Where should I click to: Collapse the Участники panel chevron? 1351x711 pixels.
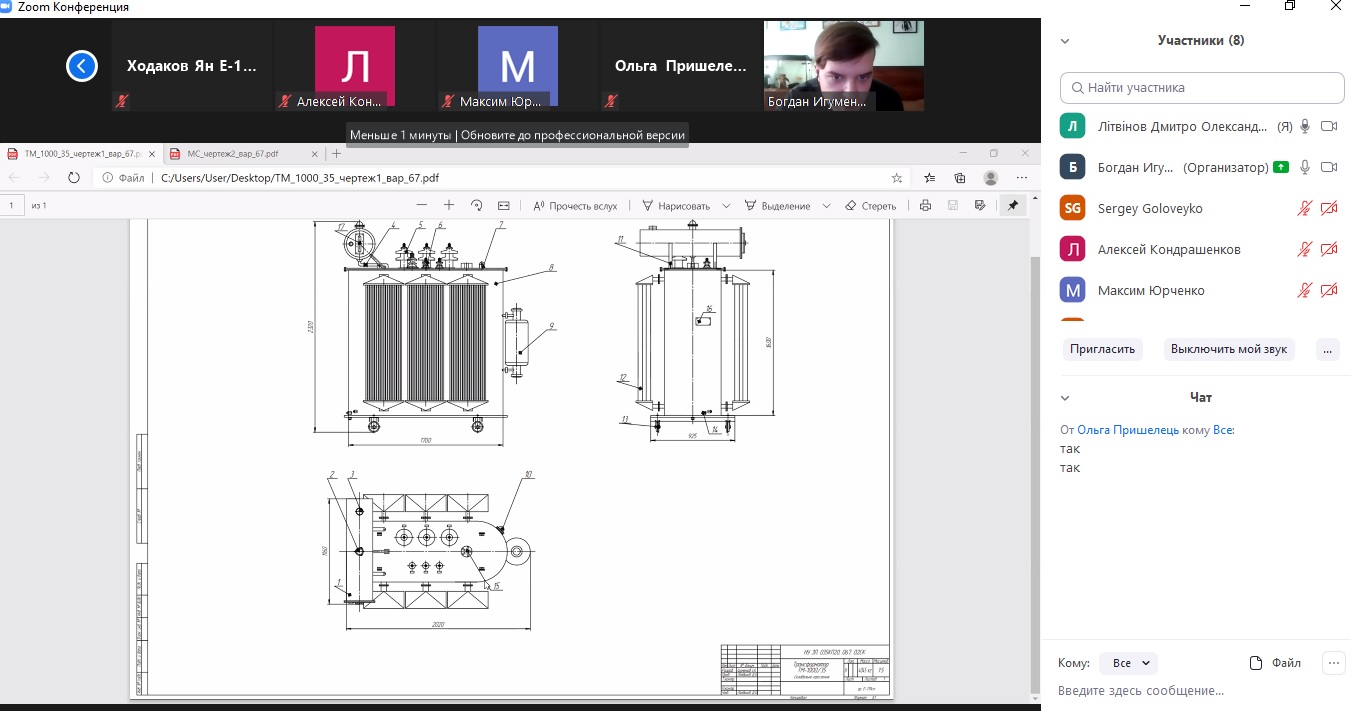(x=1065, y=41)
